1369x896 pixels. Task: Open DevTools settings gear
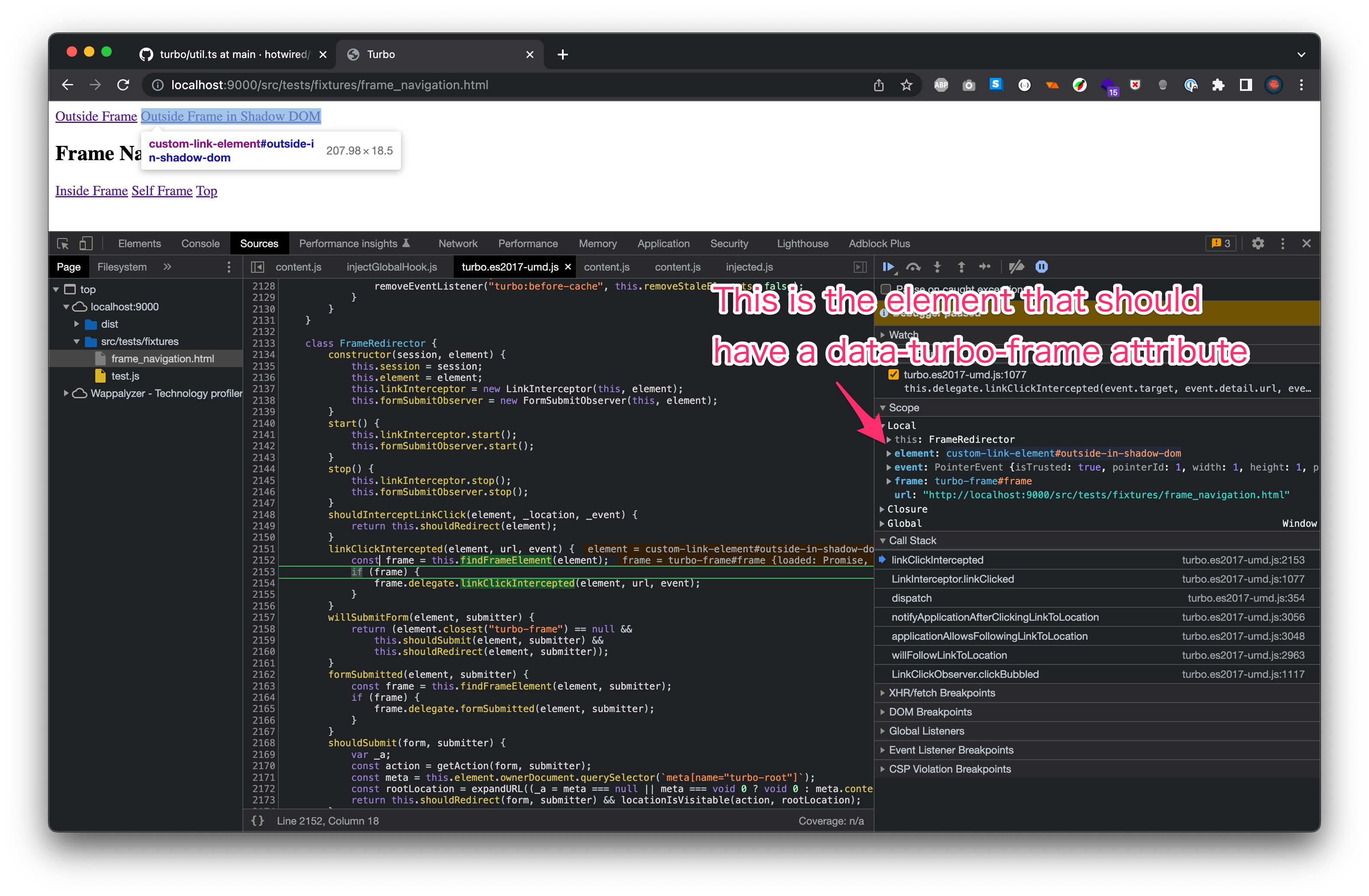click(1257, 244)
